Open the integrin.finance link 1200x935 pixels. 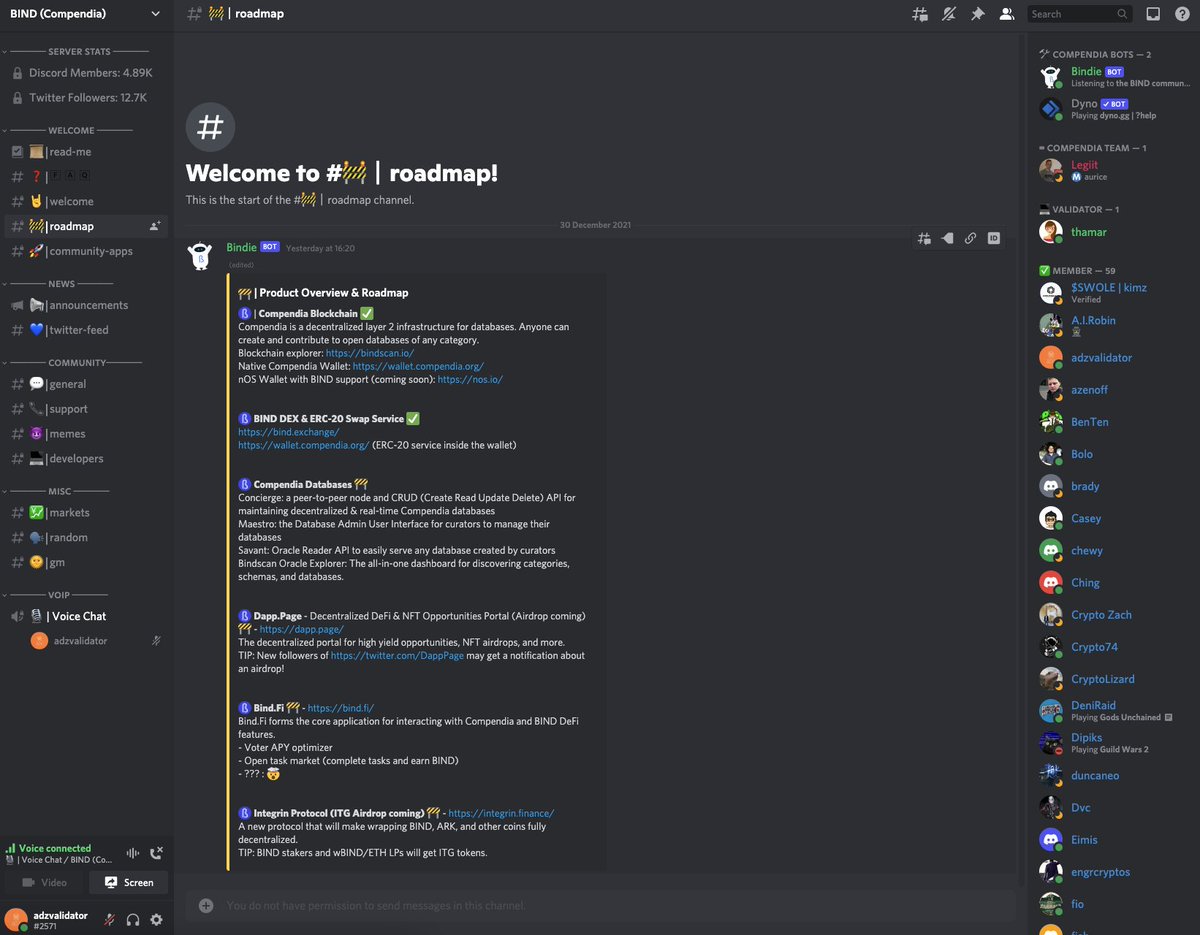click(x=501, y=814)
